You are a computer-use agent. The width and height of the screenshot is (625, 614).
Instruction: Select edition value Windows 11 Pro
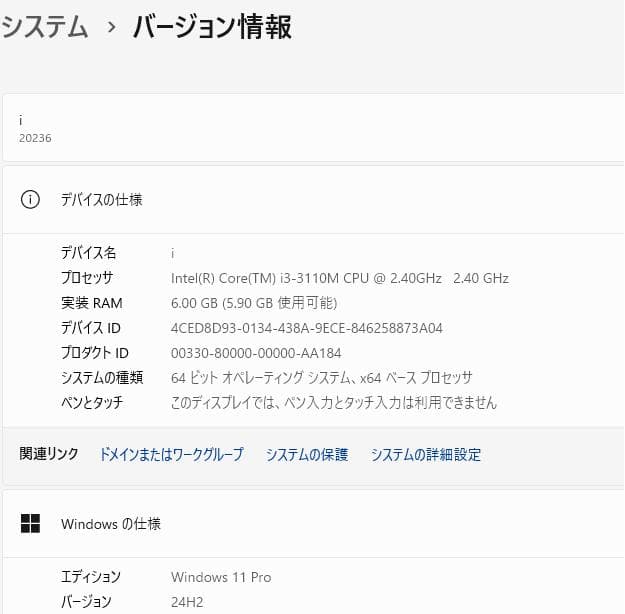(x=221, y=577)
